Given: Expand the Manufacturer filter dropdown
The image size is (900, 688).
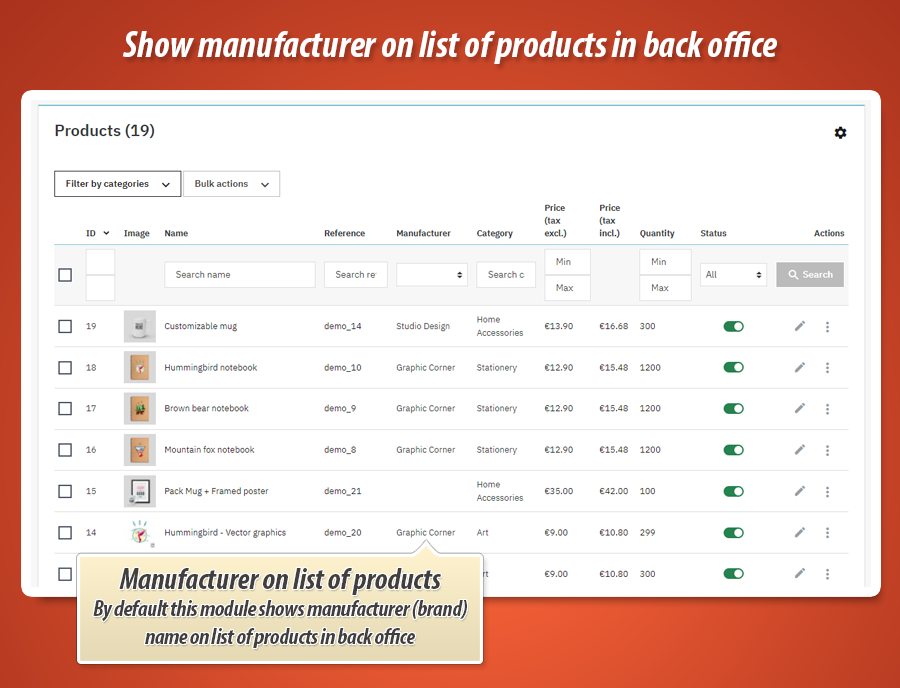Looking at the screenshot, I should pyautogui.click(x=431, y=274).
